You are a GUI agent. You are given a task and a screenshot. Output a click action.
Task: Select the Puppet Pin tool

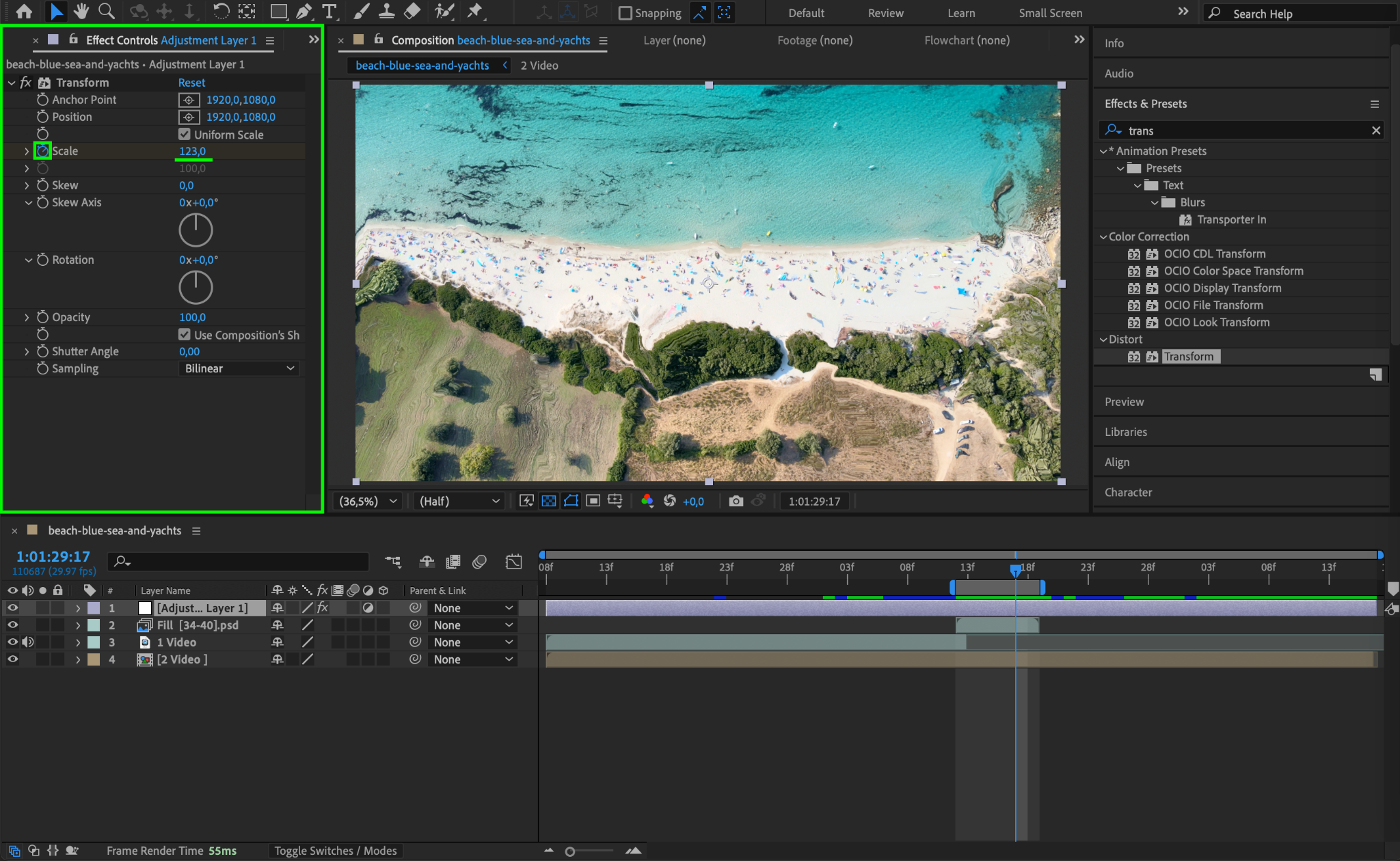pos(474,11)
